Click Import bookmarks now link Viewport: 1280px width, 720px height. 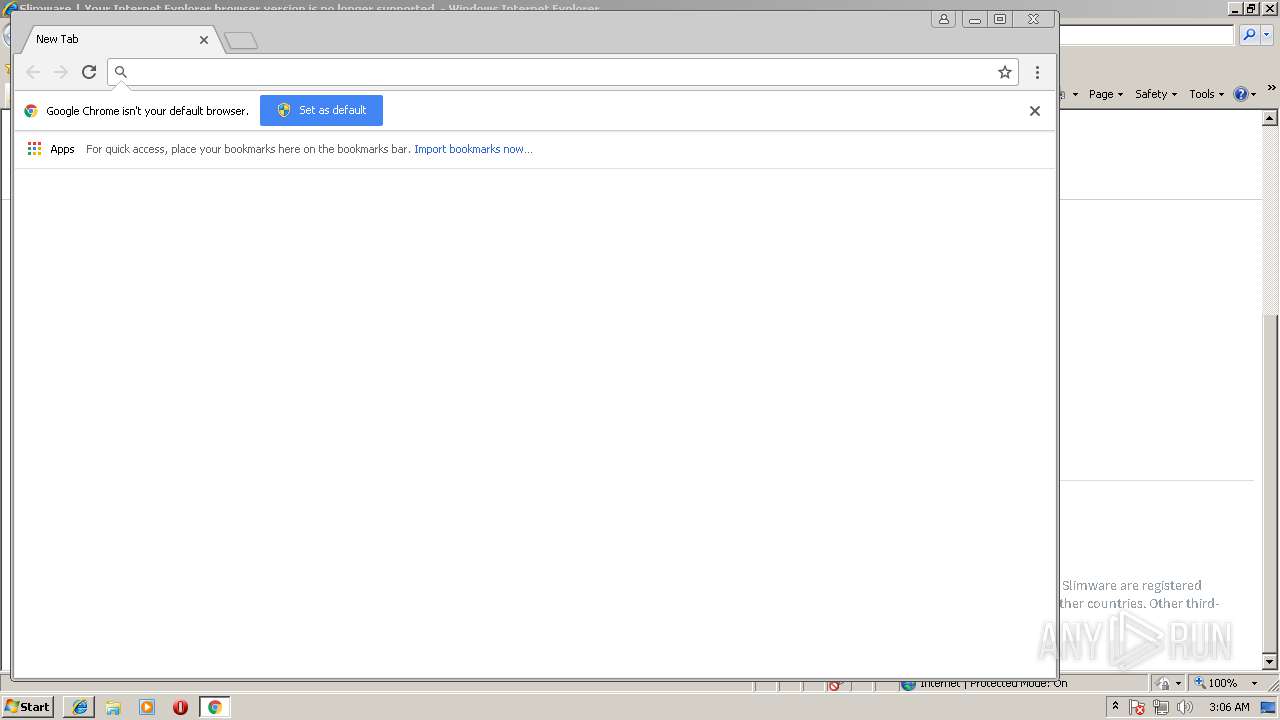pyautogui.click(x=473, y=149)
